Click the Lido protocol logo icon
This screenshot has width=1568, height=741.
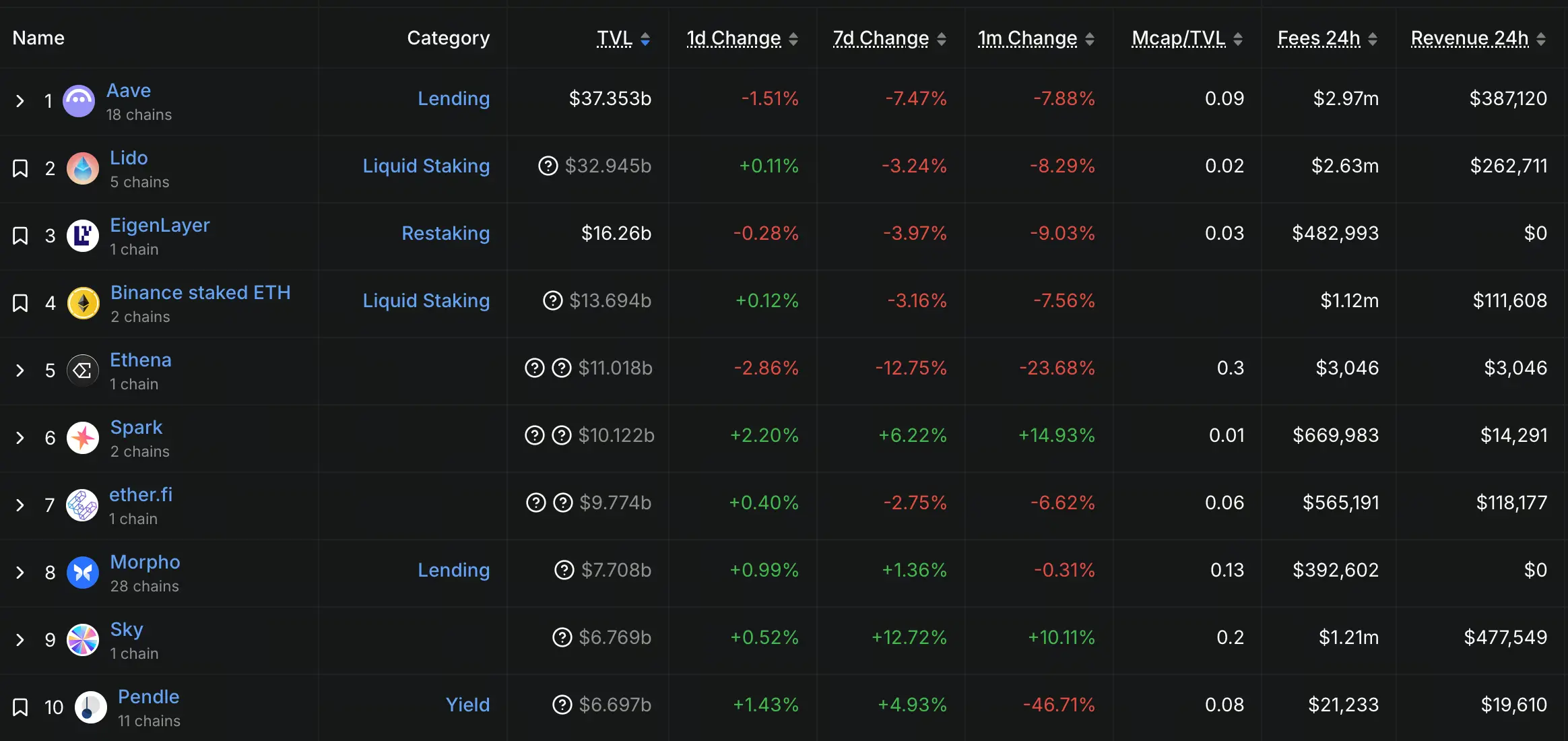(x=83, y=168)
